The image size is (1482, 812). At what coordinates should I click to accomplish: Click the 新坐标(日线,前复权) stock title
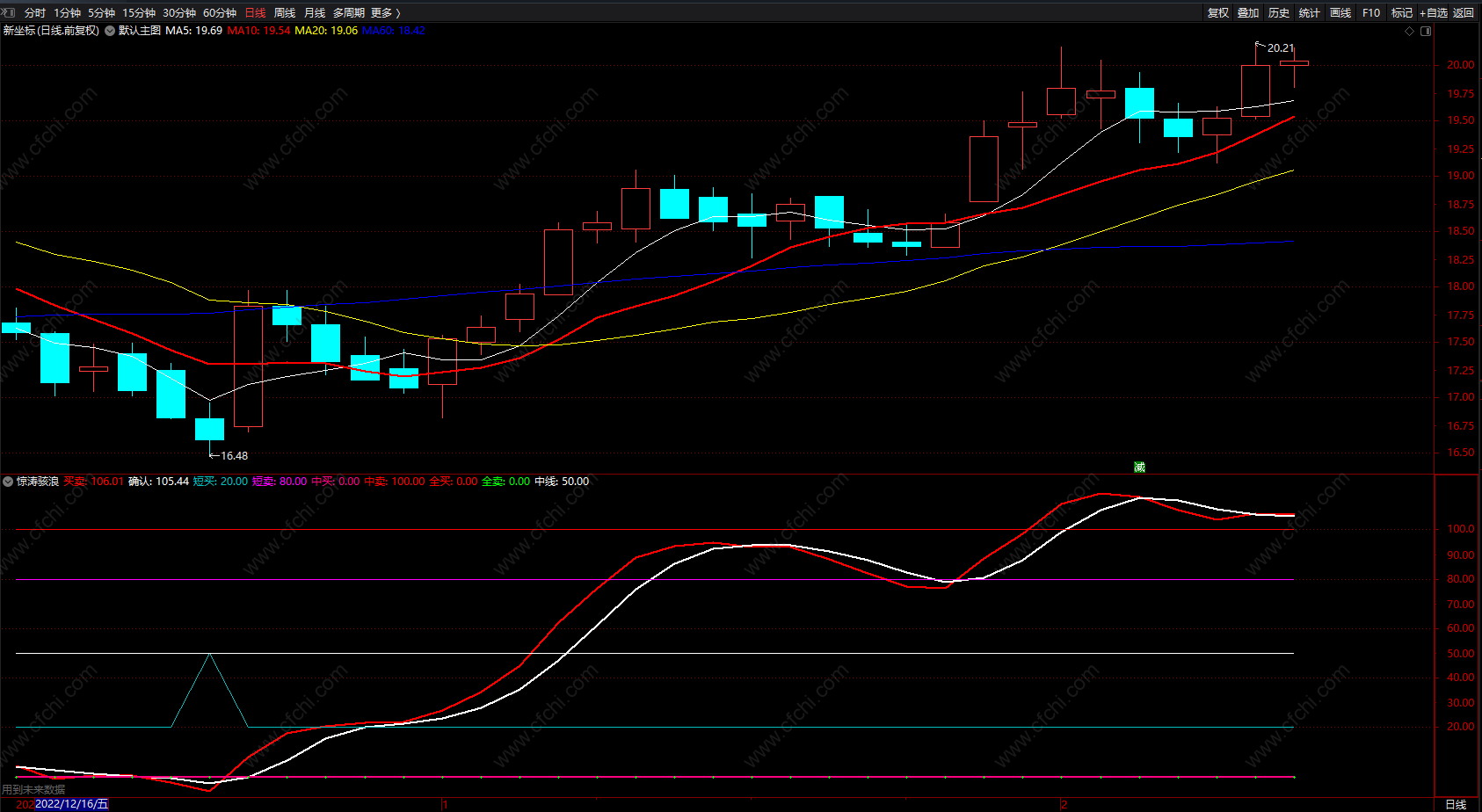[51, 31]
